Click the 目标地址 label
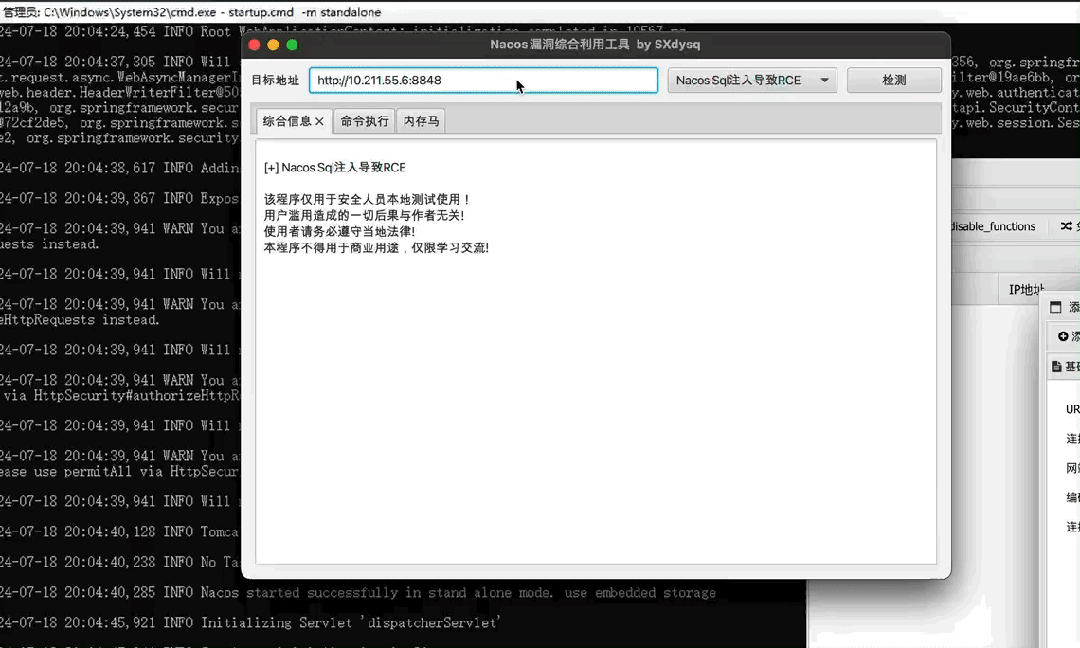The width and height of the screenshot is (1080, 648). coord(275,80)
